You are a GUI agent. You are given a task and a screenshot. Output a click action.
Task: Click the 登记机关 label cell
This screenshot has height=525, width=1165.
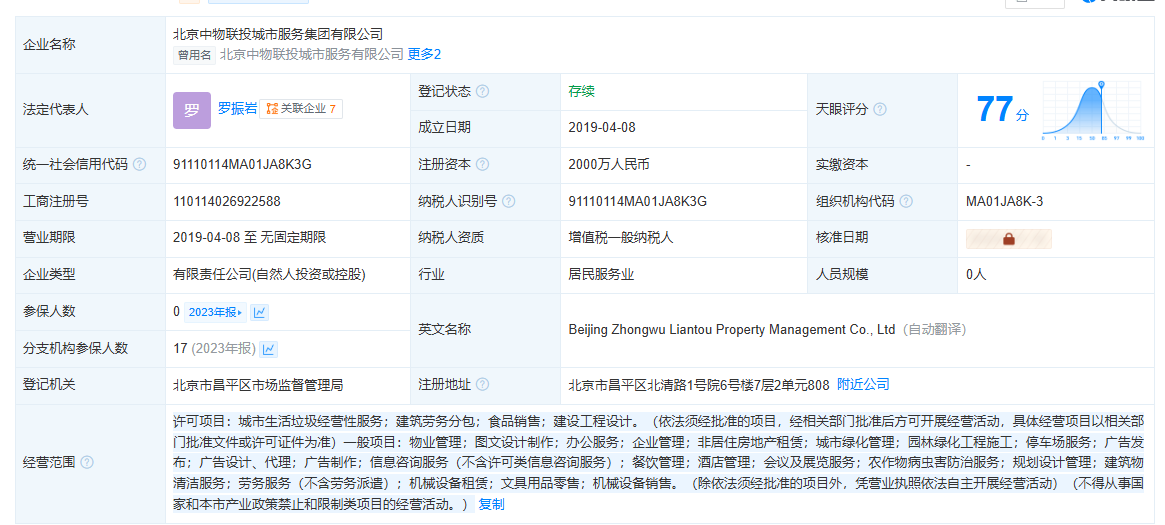click(x=91, y=385)
